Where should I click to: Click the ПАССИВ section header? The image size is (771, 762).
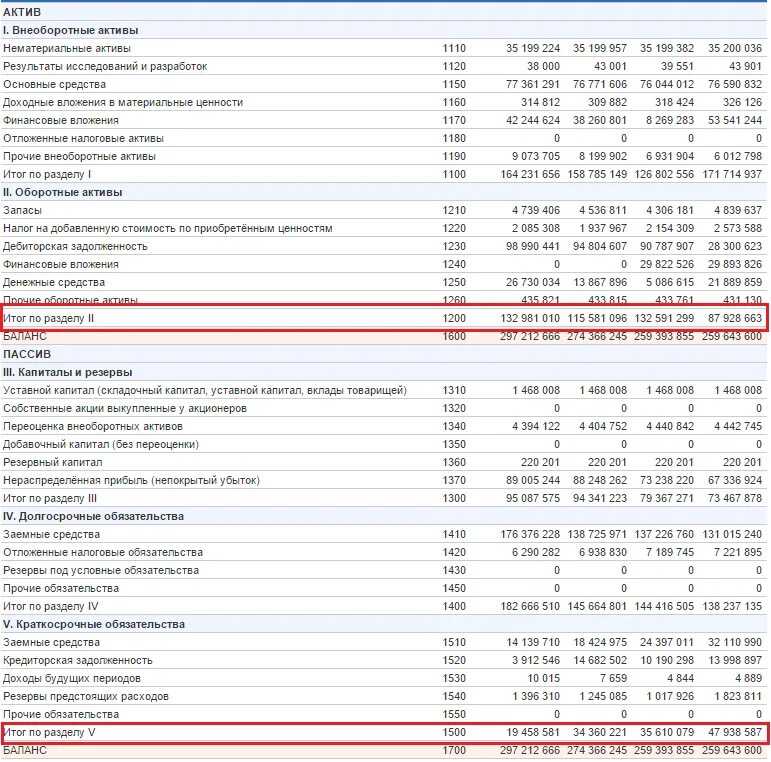pos(27,354)
